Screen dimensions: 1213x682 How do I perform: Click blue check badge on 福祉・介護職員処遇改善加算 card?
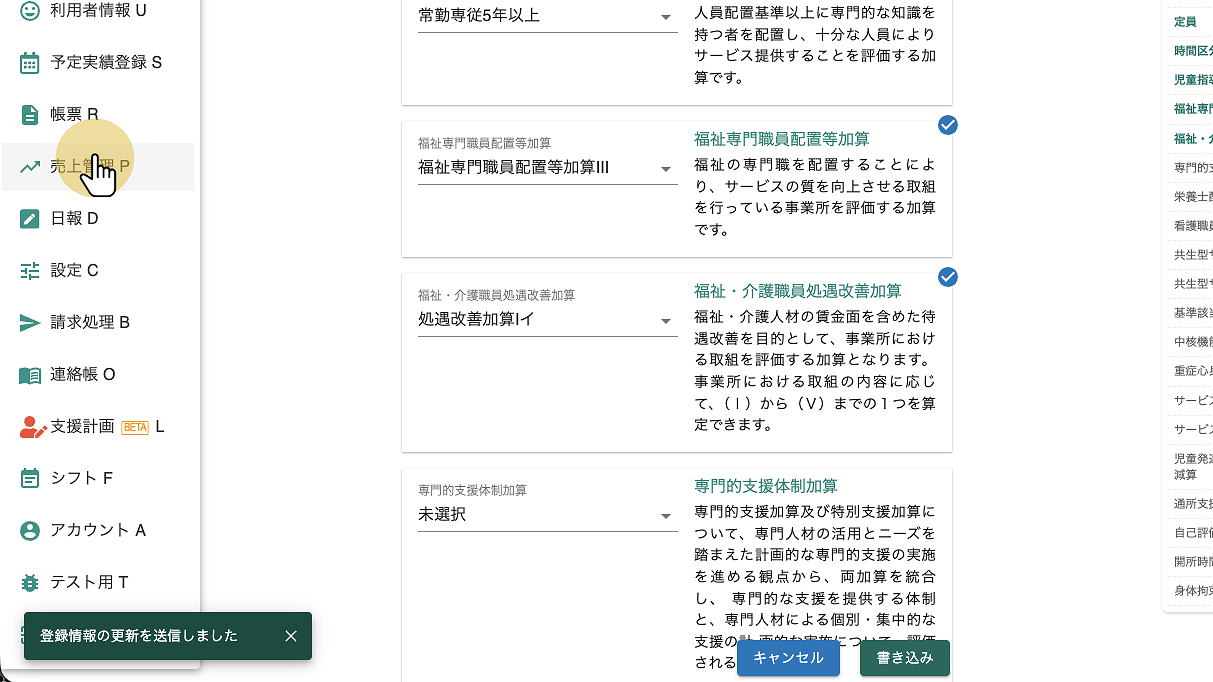(948, 277)
